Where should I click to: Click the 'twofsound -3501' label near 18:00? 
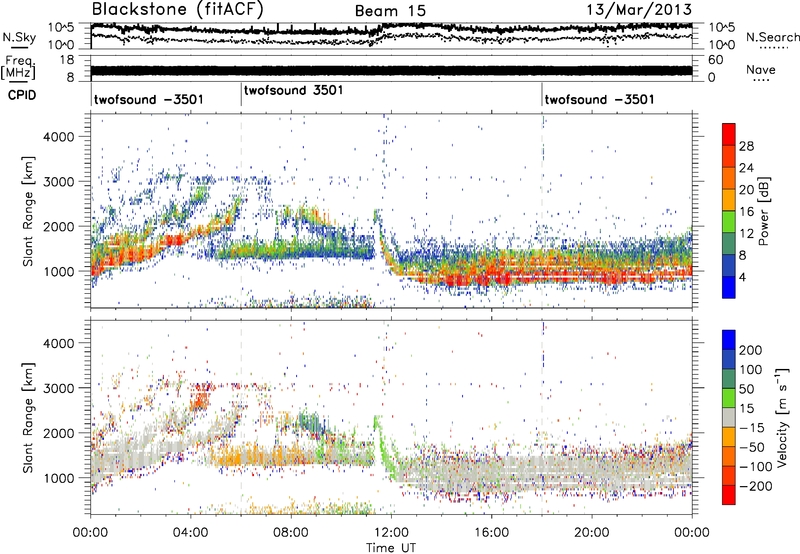(599, 99)
